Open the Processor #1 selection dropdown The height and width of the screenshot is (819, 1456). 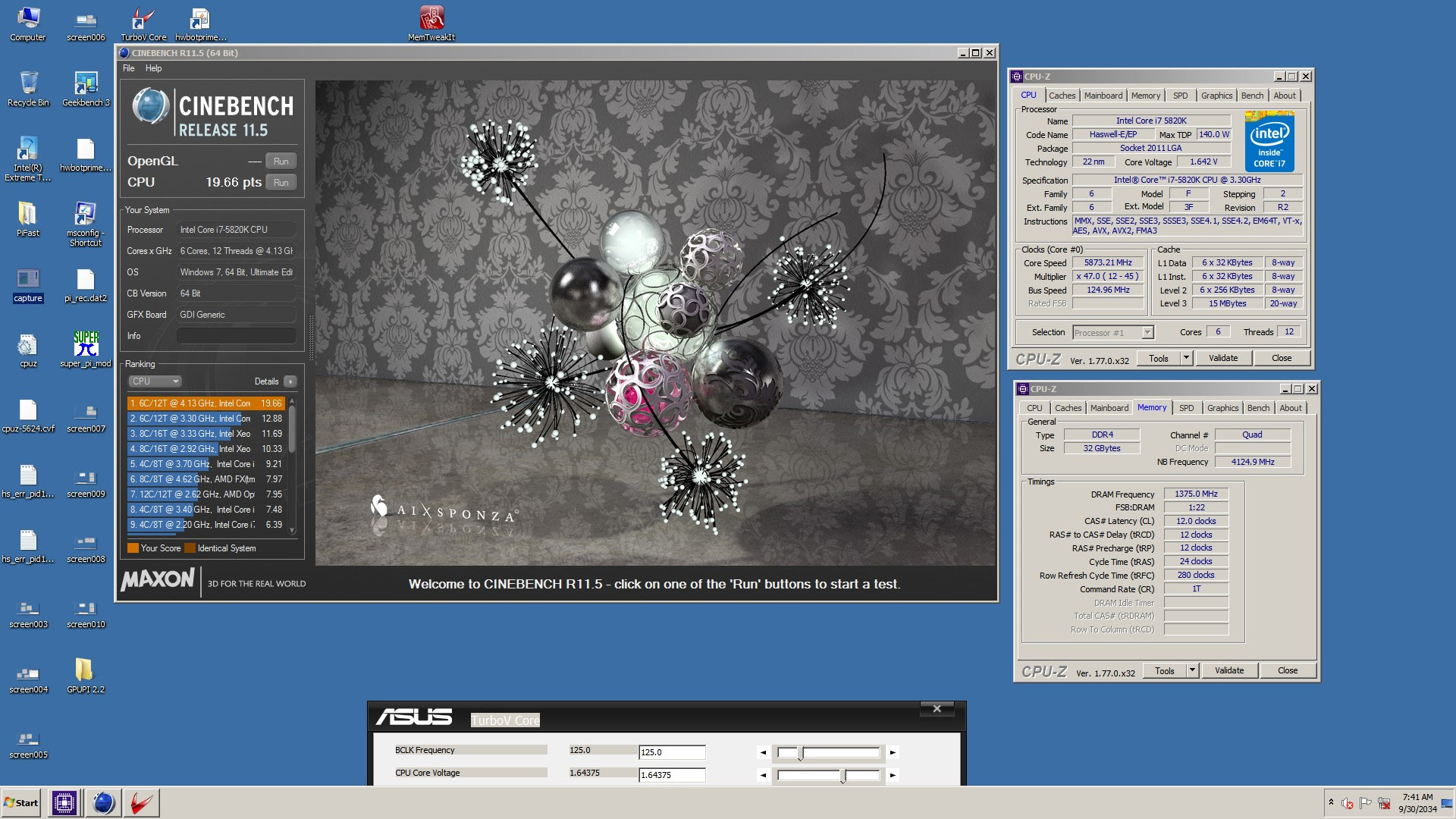pyautogui.click(x=1112, y=333)
